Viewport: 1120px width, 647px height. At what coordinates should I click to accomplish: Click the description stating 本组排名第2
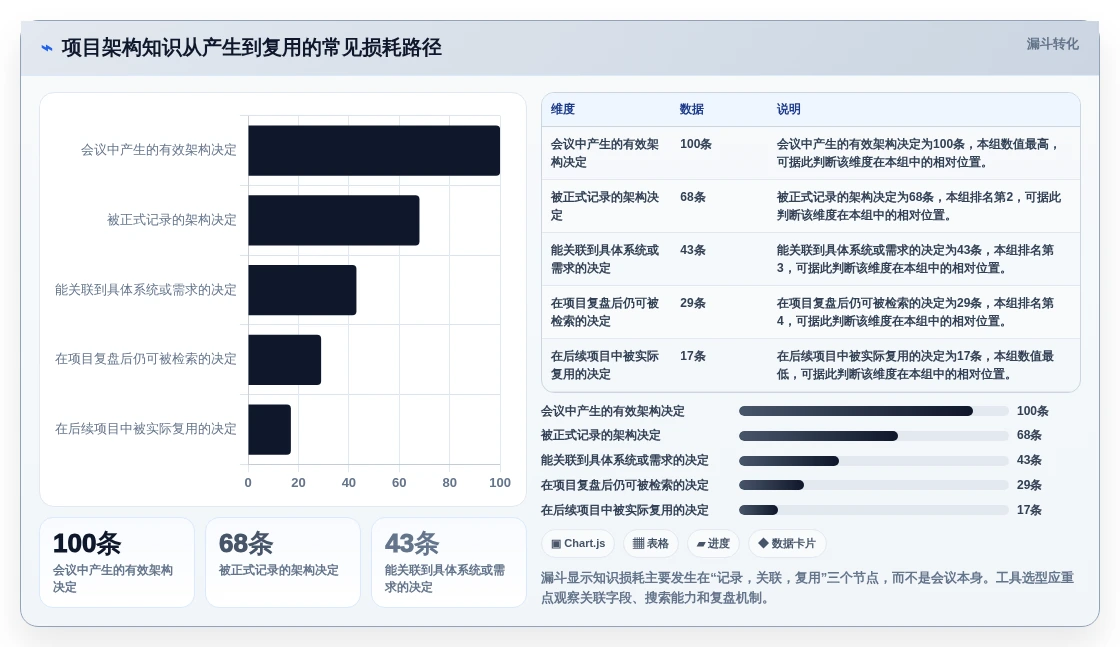click(919, 206)
